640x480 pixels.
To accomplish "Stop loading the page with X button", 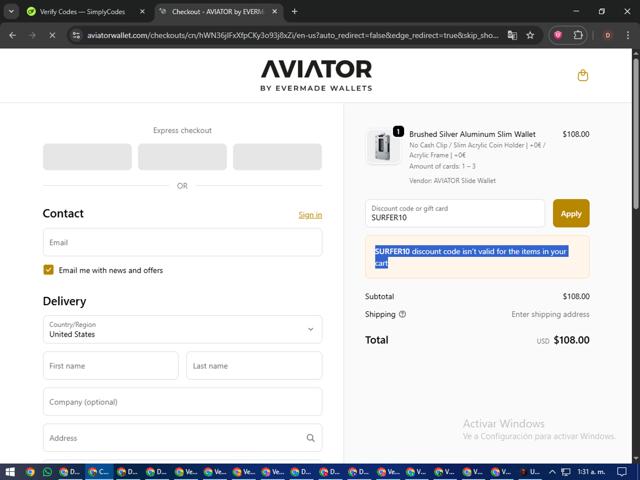I will [52, 36].
